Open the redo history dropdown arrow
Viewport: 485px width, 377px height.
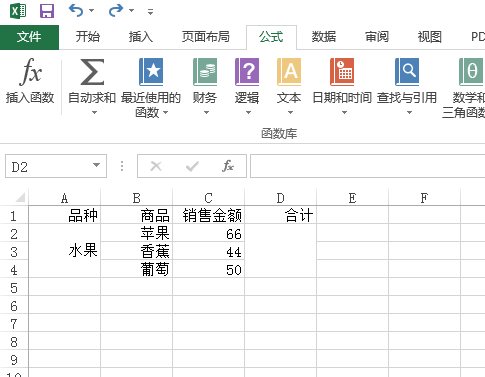click(x=131, y=11)
